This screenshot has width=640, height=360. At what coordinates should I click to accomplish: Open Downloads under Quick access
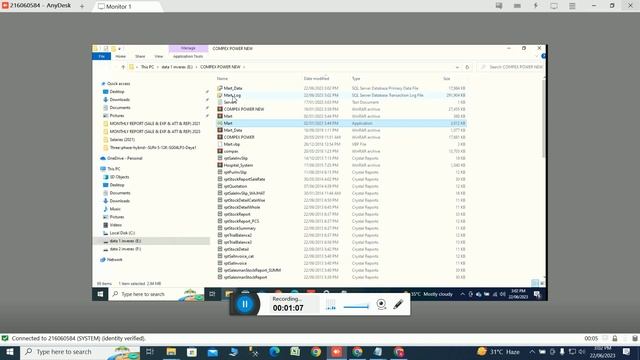click(120, 100)
